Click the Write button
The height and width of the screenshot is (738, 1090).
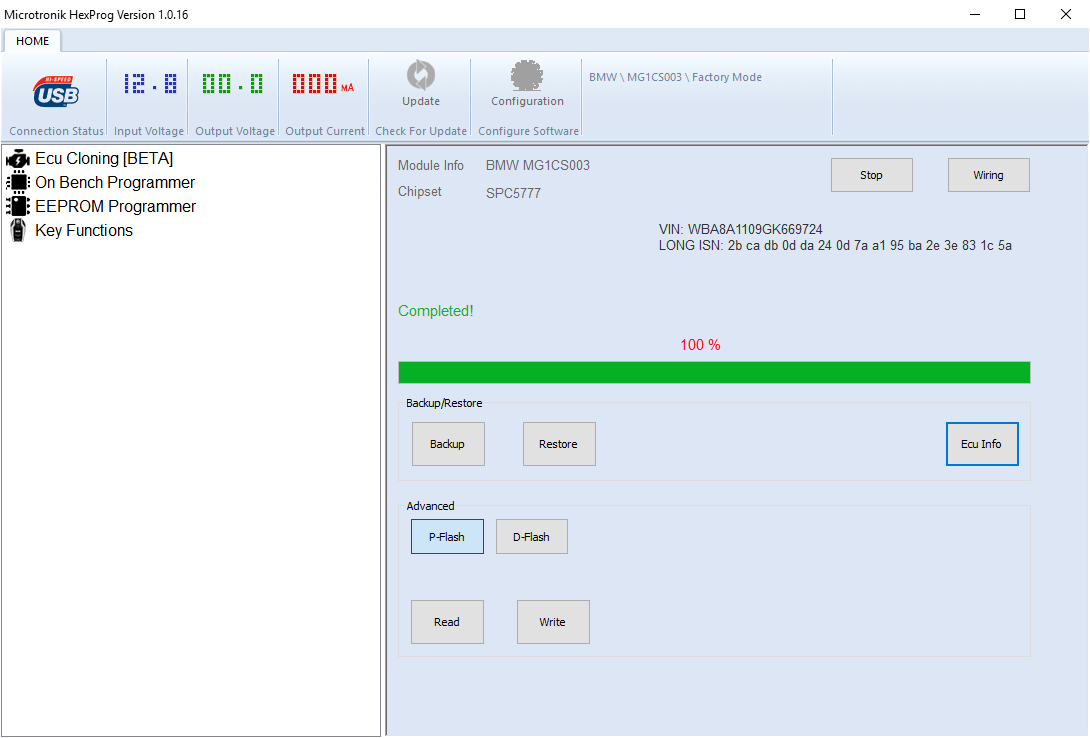[x=553, y=622]
